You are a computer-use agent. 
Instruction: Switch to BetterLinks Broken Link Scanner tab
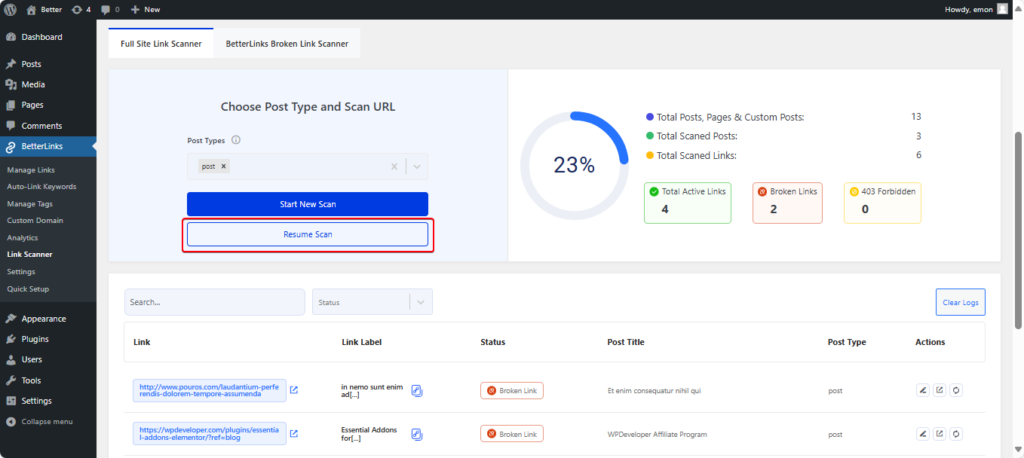[287, 43]
